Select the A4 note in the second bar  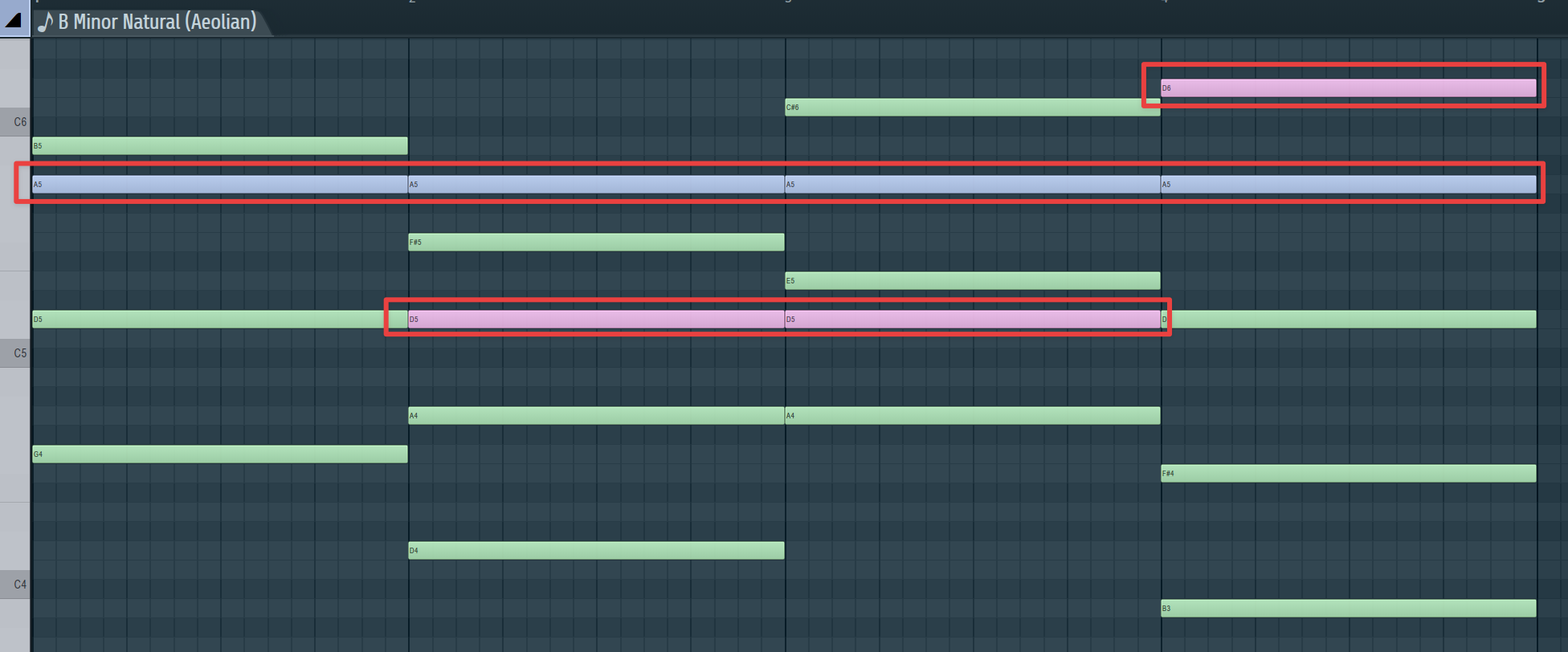(596, 416)
